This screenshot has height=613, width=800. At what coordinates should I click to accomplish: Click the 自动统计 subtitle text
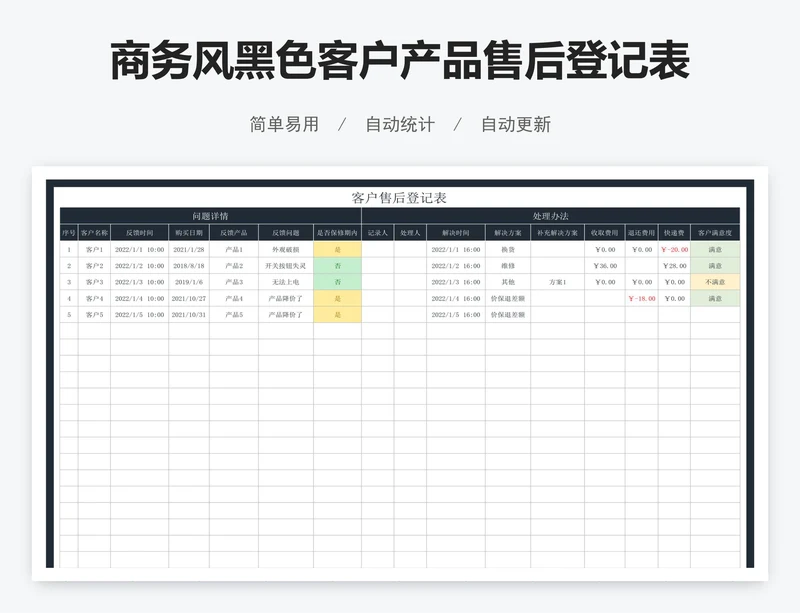click(400, 125)
